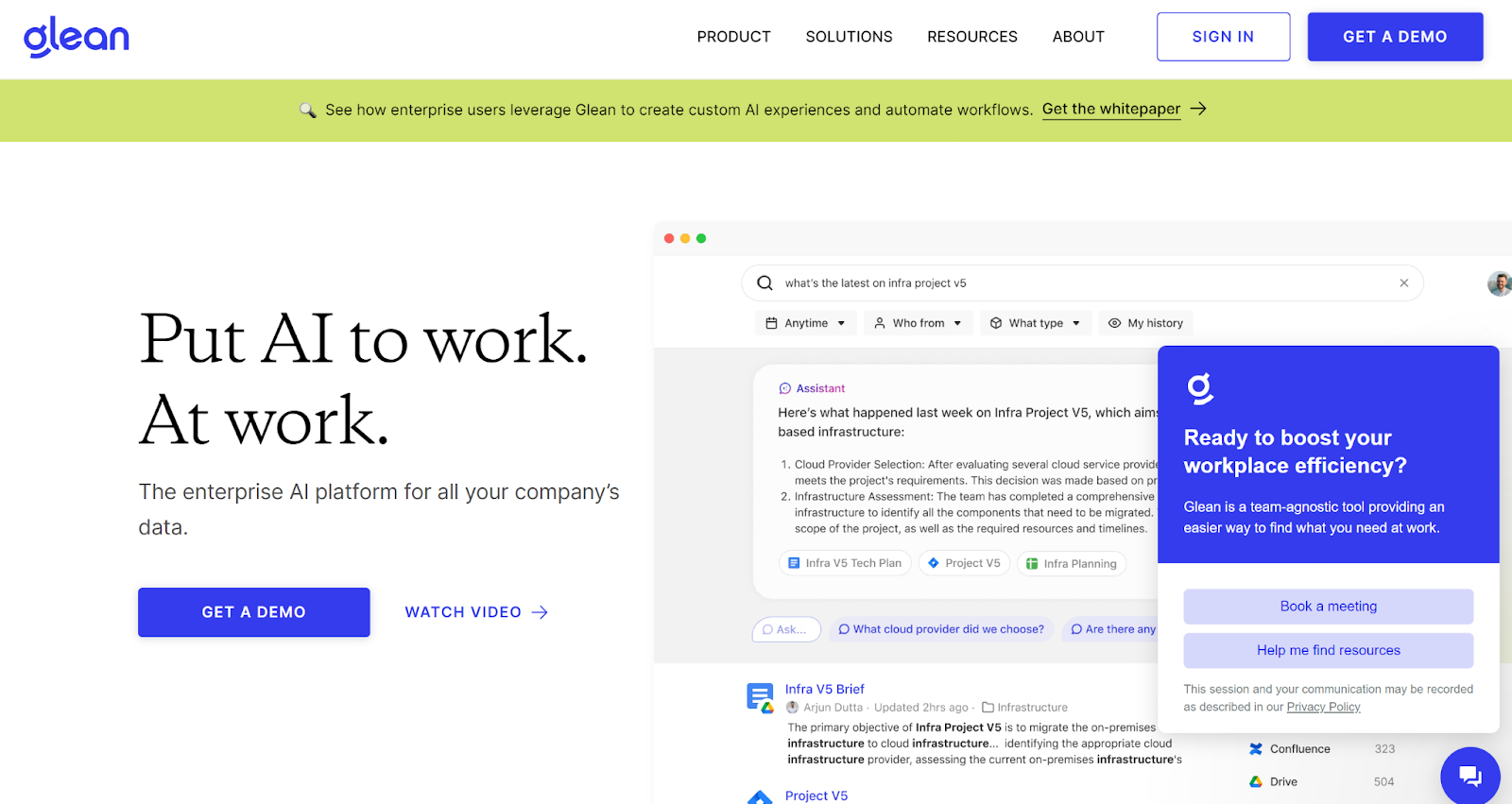Open the chat widget bubble
This screenshot has width=1512, height=804.
[x=1469, y=776]
